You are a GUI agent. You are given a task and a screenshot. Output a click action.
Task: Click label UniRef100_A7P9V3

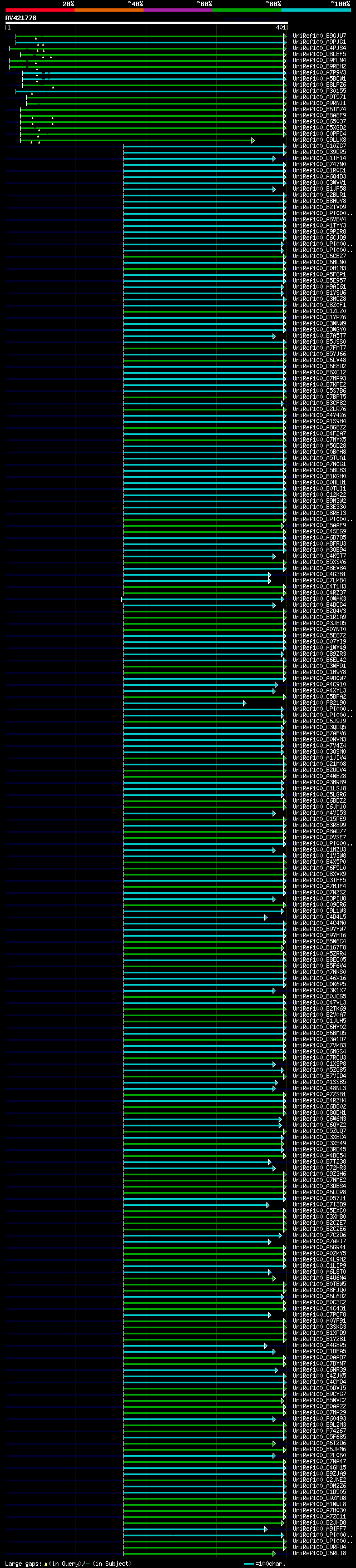coord(319,72)
